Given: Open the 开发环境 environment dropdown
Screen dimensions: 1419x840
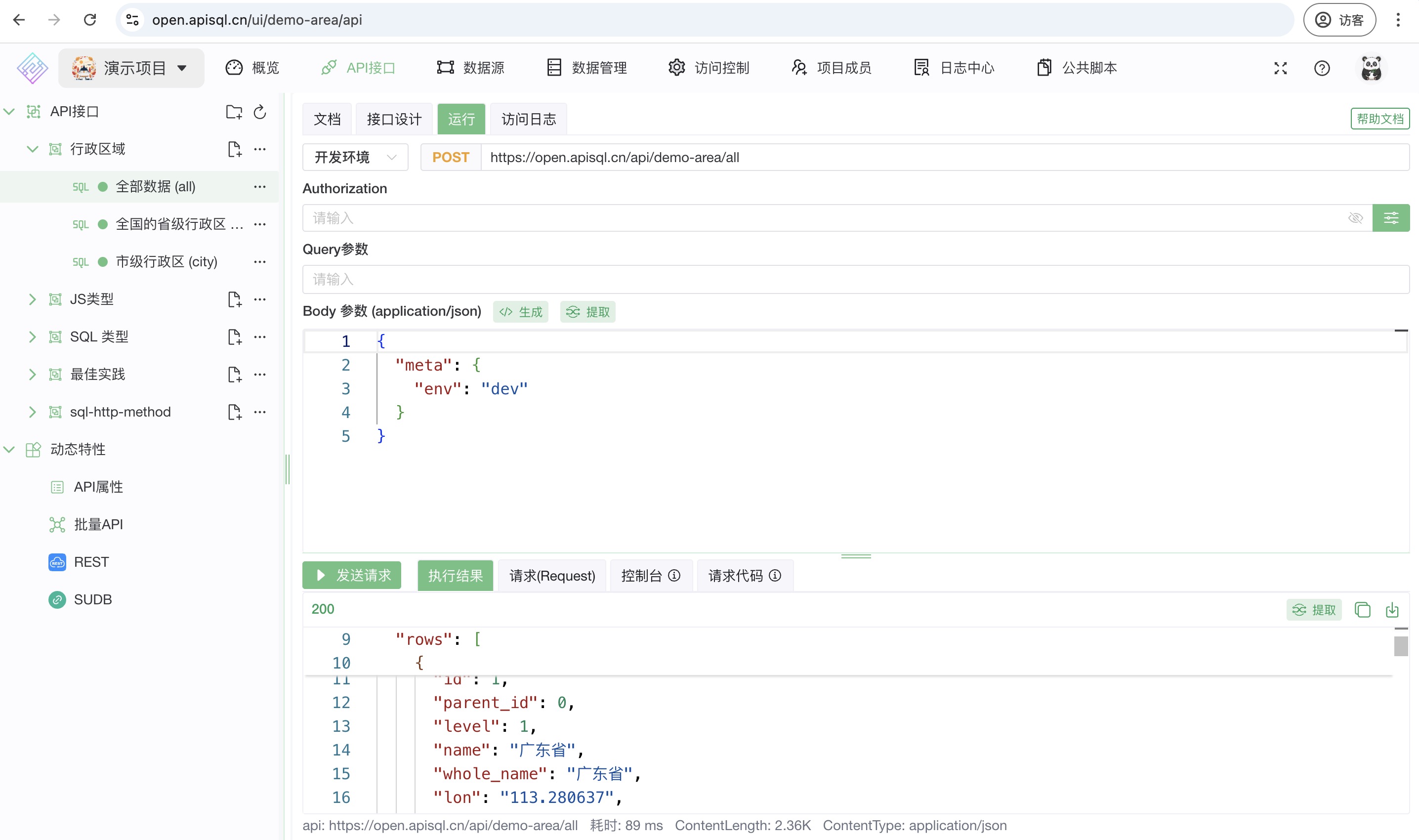Looking at the screenshot, I should (355, 157).
